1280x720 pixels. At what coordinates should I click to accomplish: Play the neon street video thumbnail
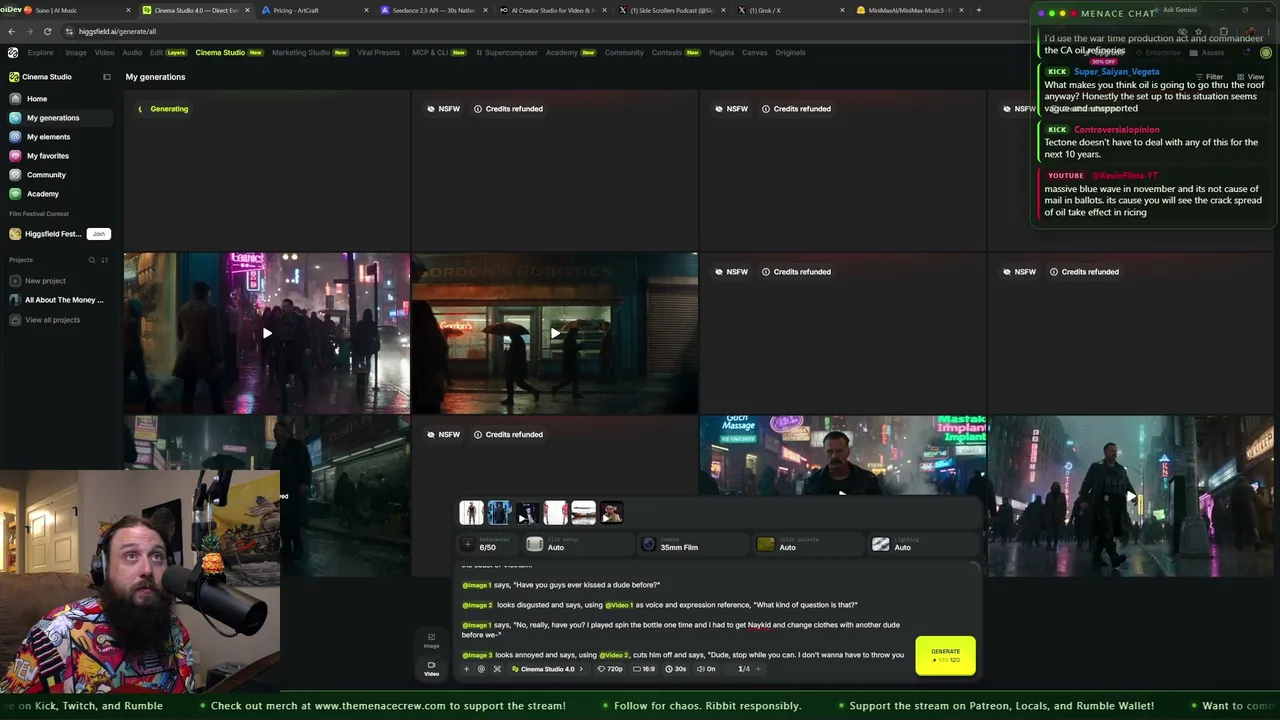[267, 333]
